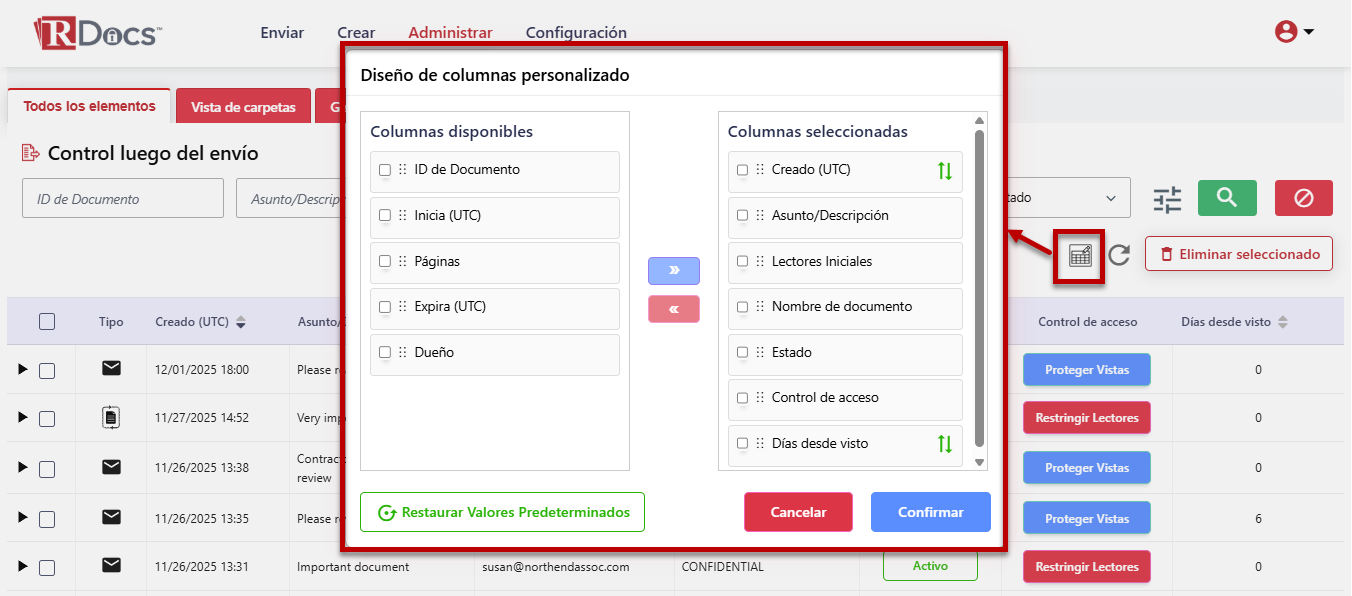Open the Administrar menu
1352x596 pixels.
pyautogui.click(x=450, y=32)
